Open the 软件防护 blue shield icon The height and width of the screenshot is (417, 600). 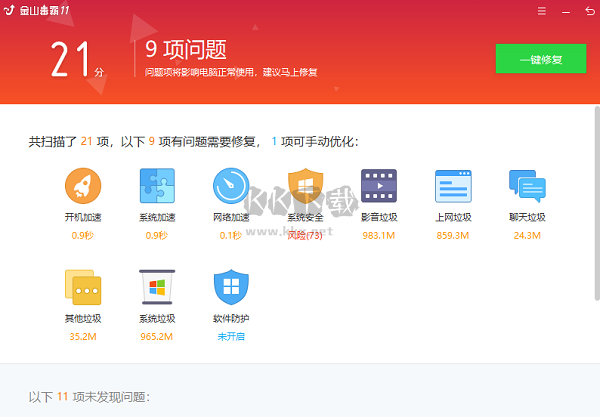click(231, 287)
